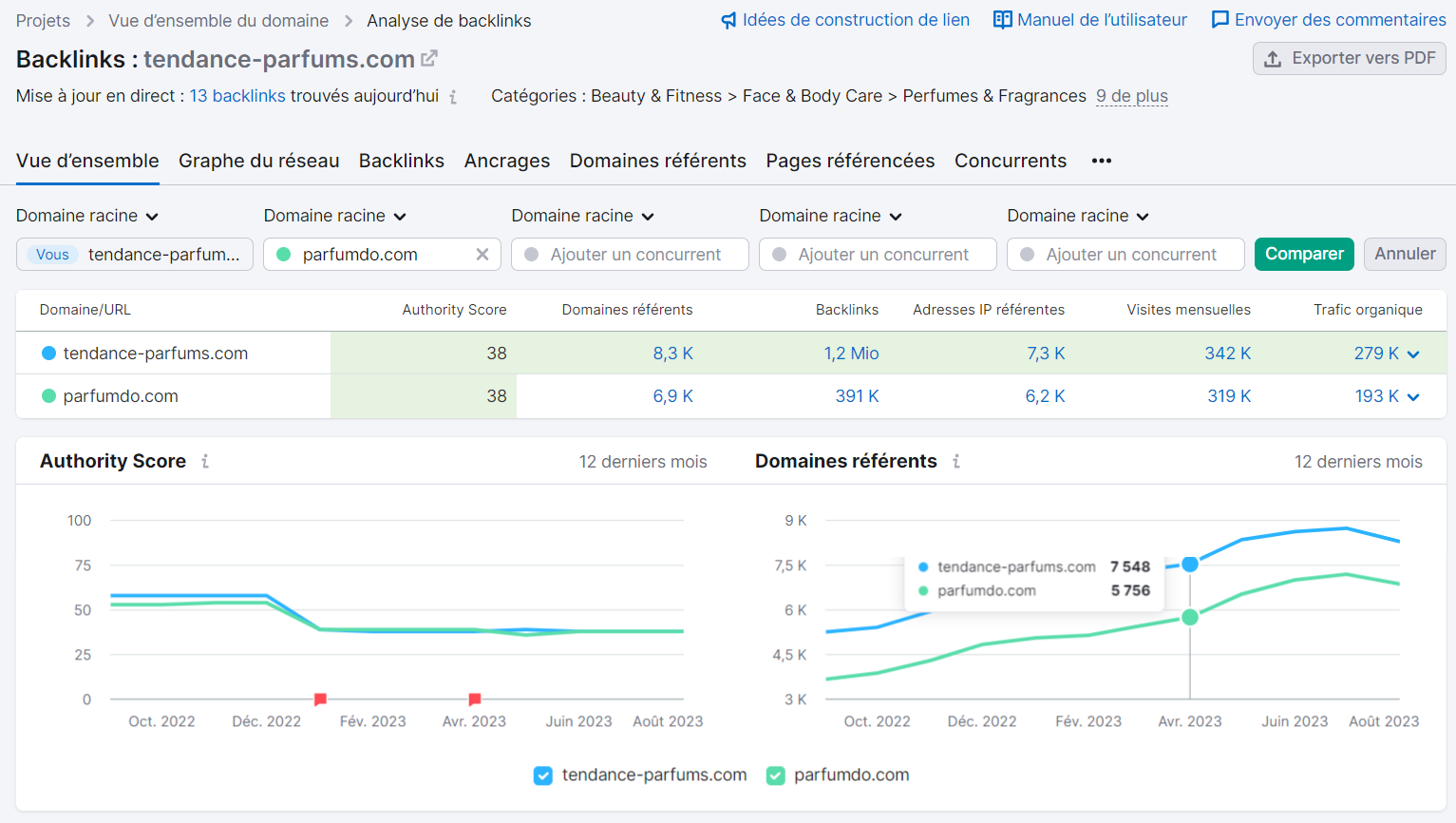The image size is (1456, 823).
Task: Remove parfumdo.com competitor with the X
Action: click(x=482, y=255)
